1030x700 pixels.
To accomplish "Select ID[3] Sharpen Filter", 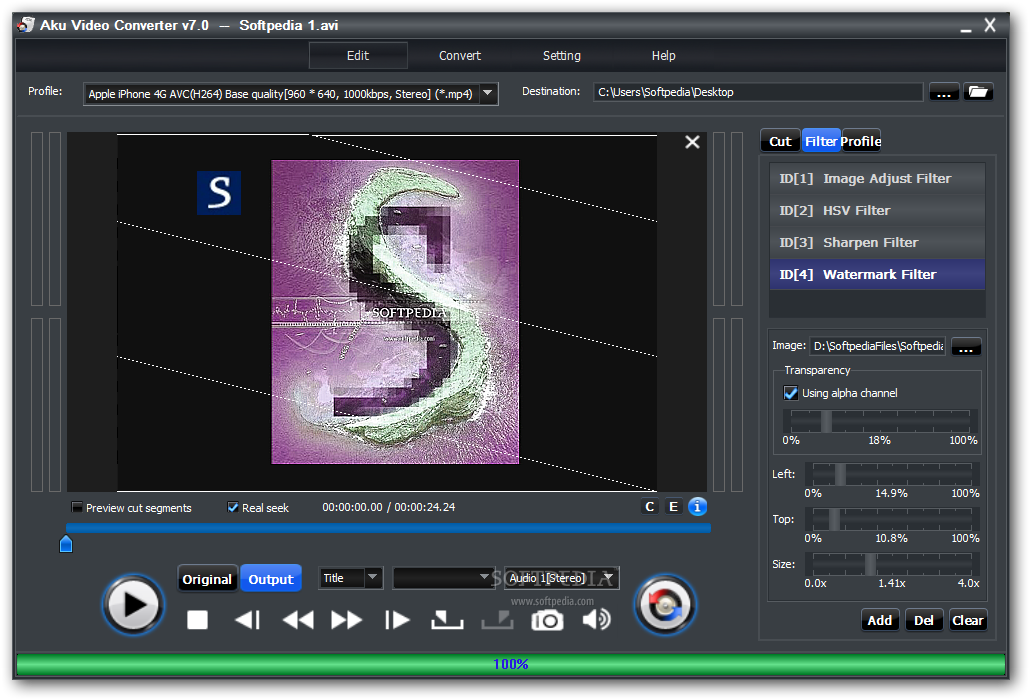I will 877,243.
